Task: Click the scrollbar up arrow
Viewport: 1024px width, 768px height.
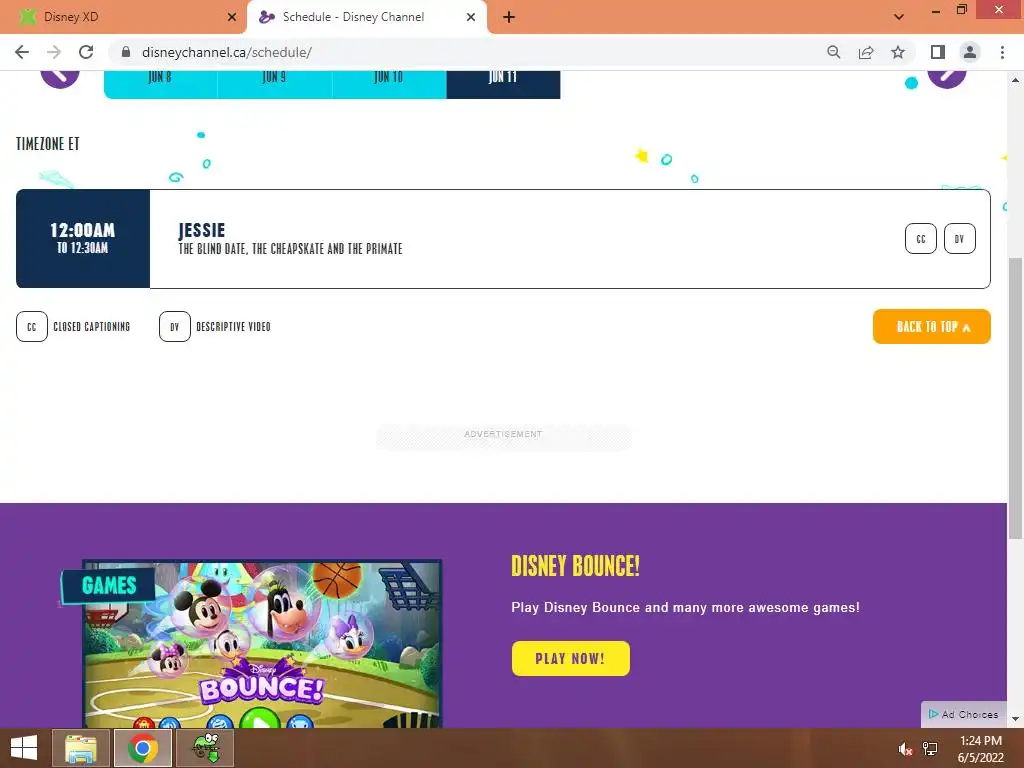Action: point(1015,80)
